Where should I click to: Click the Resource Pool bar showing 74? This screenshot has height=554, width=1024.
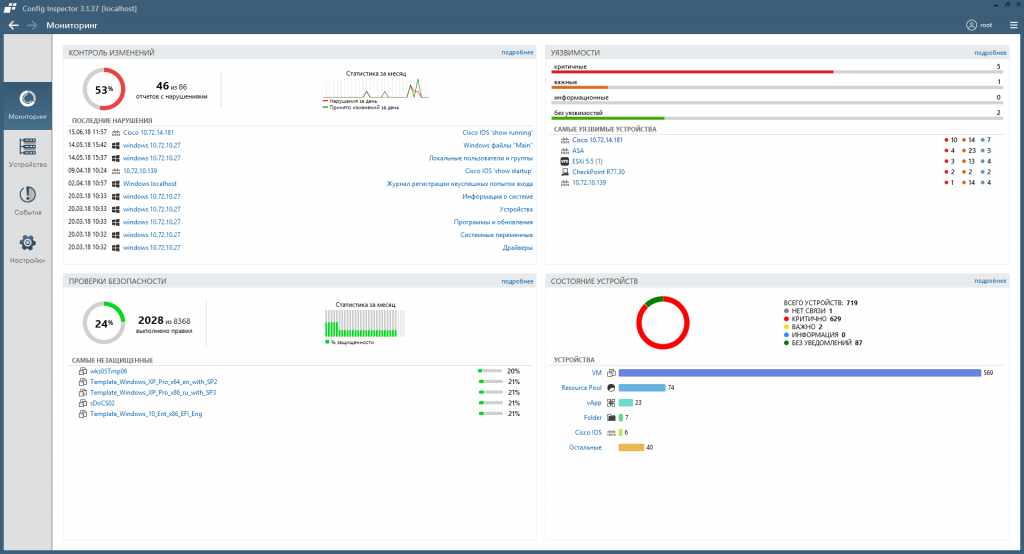coord(642,387)
